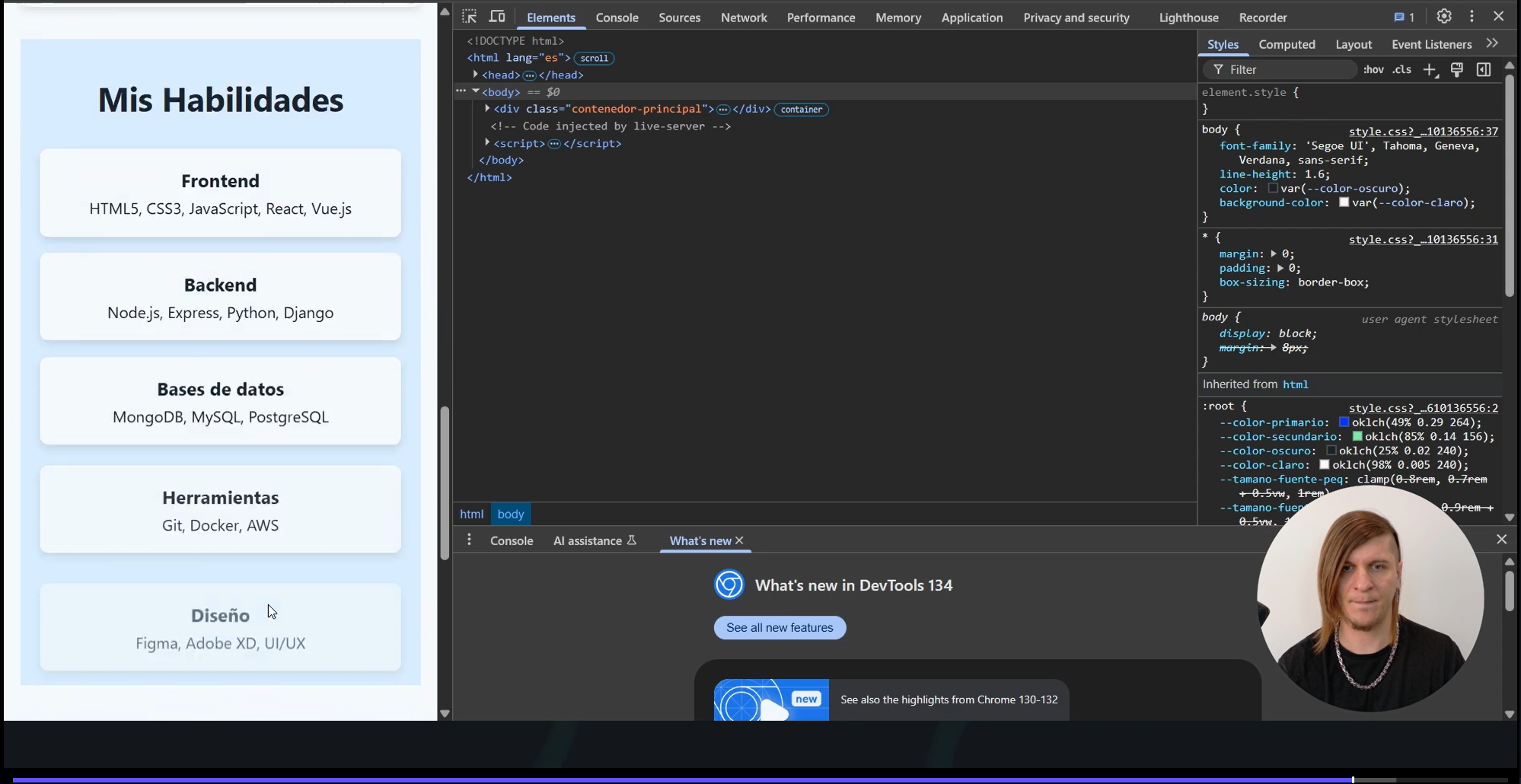Close the bottom drawer panel
The height and width of the screenshot is (784, 1521).
[1501, 539]
